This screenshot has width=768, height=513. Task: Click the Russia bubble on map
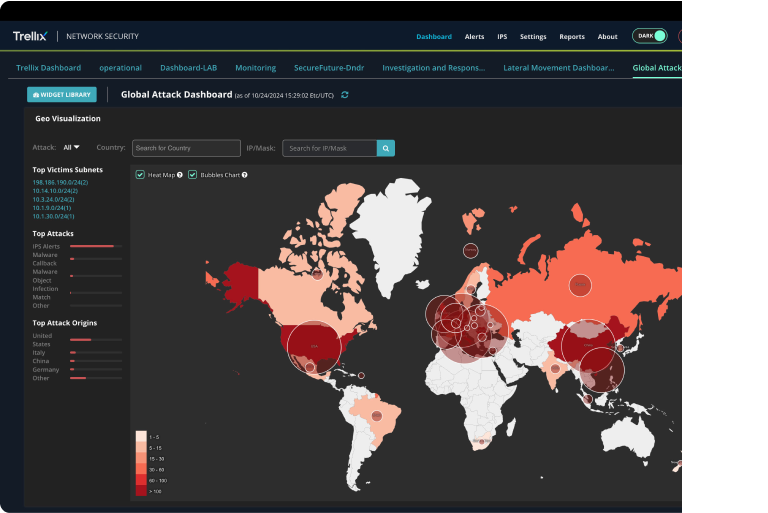[x=580, y=285]
